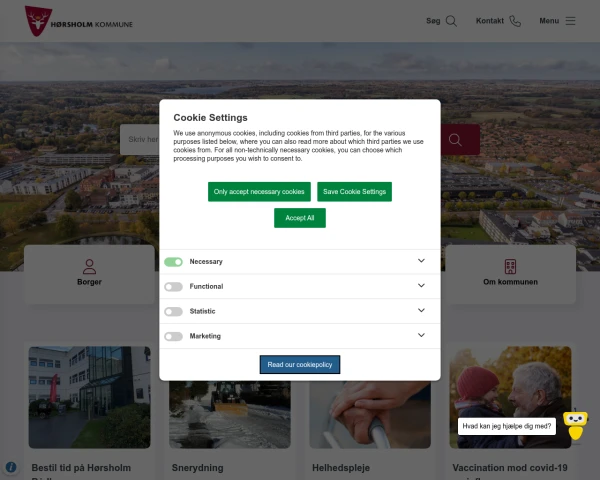Toggle the Necessary cookies switch

pyautogui.click(x=173, y=262)
